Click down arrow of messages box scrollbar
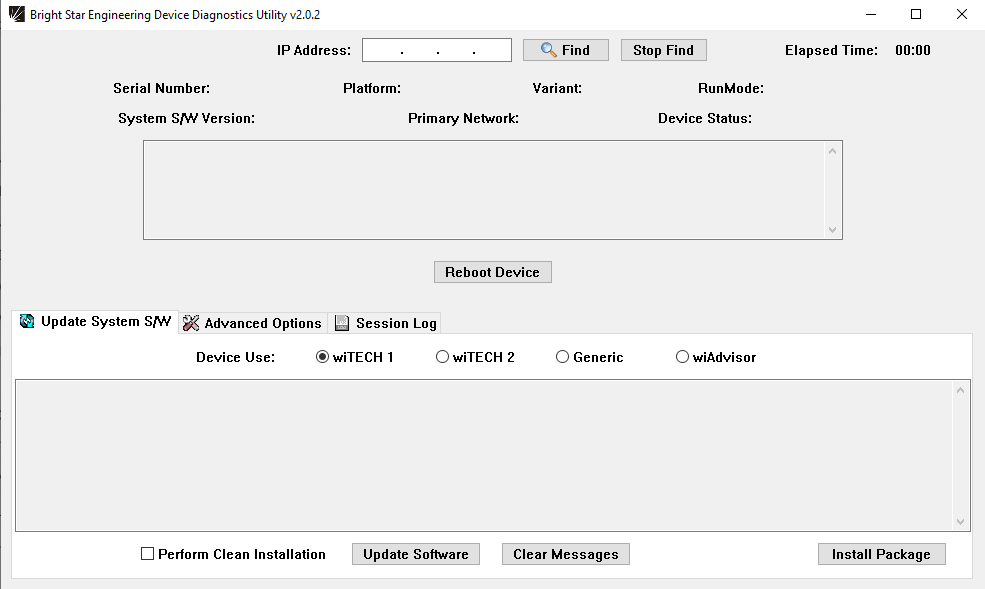985x589 pixels. point(961,522)
